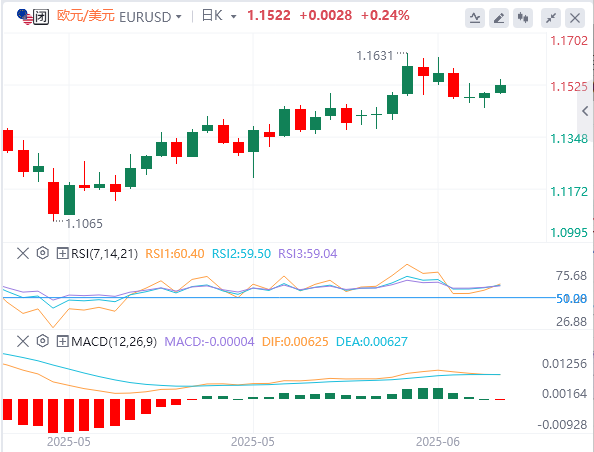Toggle the boxed character icon beside flag
Viewport: 594px width, 452px height.
click(41, 17)
